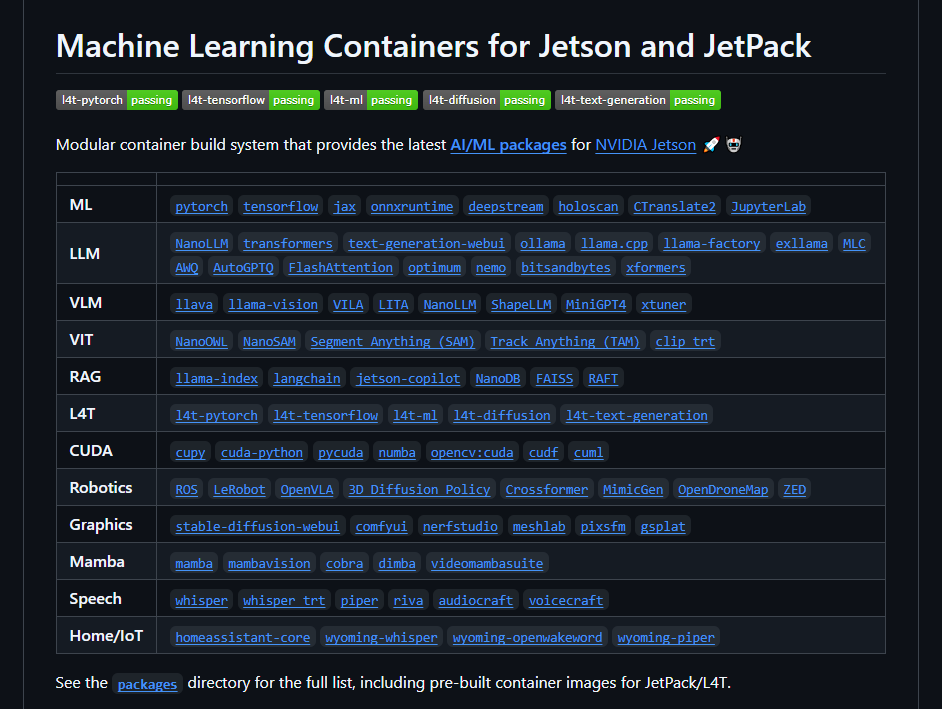Open the JupyterLab link
The image size is (942, 709).
(768, 207)
